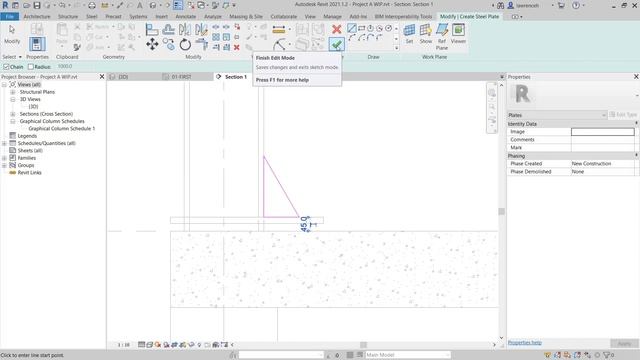Open the File menu tab
Viewport: 640px width, 360px height.
point(10,16)
